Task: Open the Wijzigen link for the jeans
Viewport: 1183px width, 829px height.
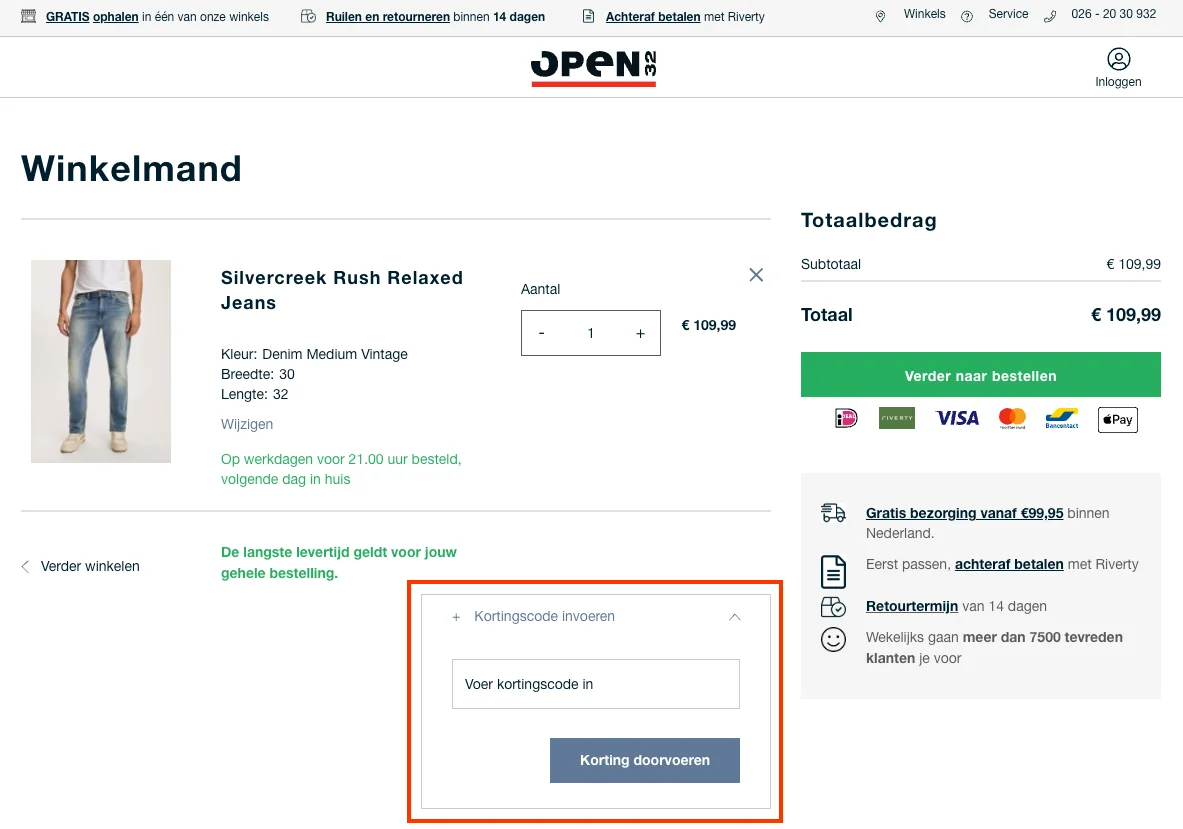Action: coord(246,424)
